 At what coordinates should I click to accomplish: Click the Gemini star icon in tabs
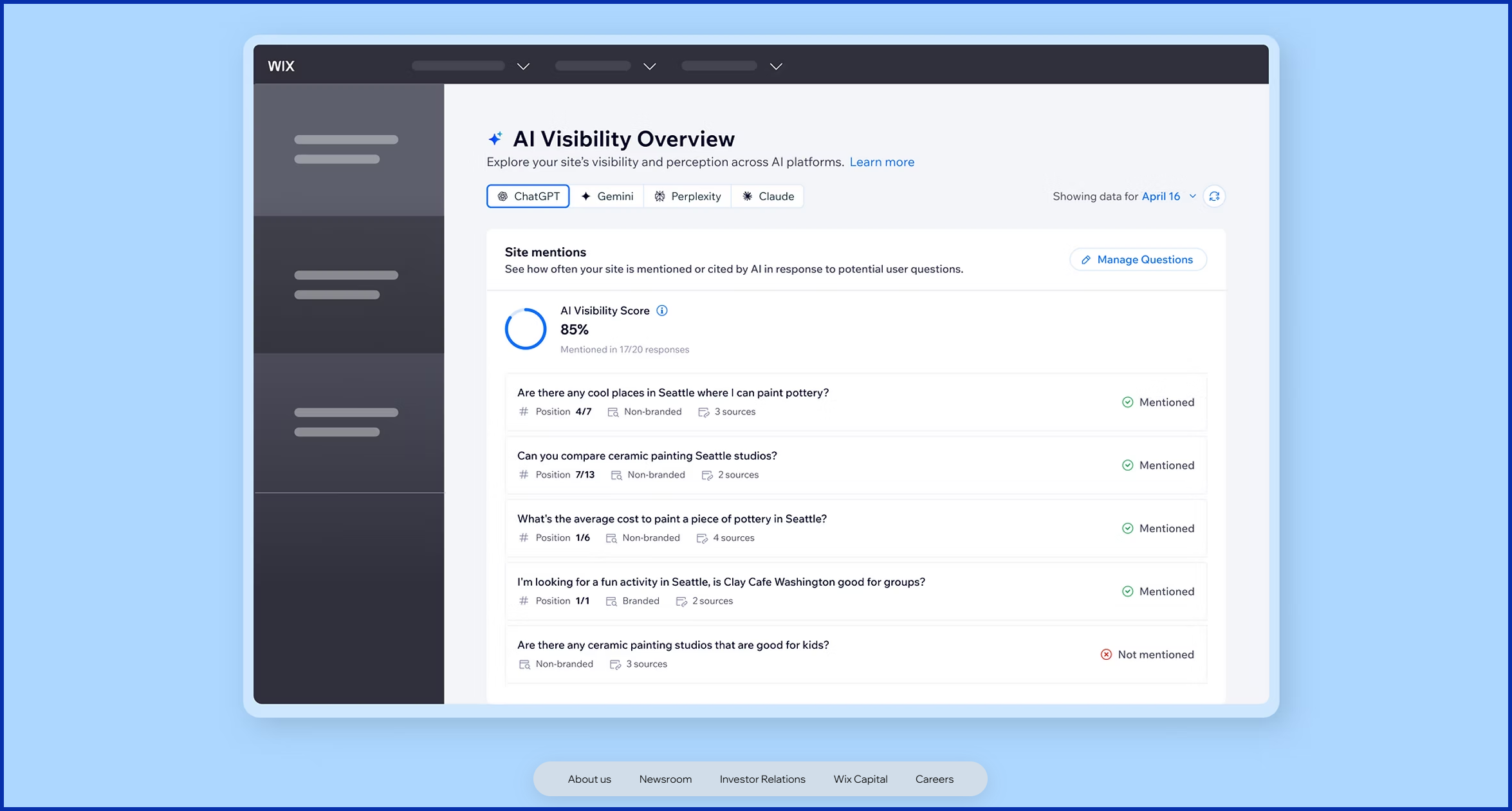(585, 196)
